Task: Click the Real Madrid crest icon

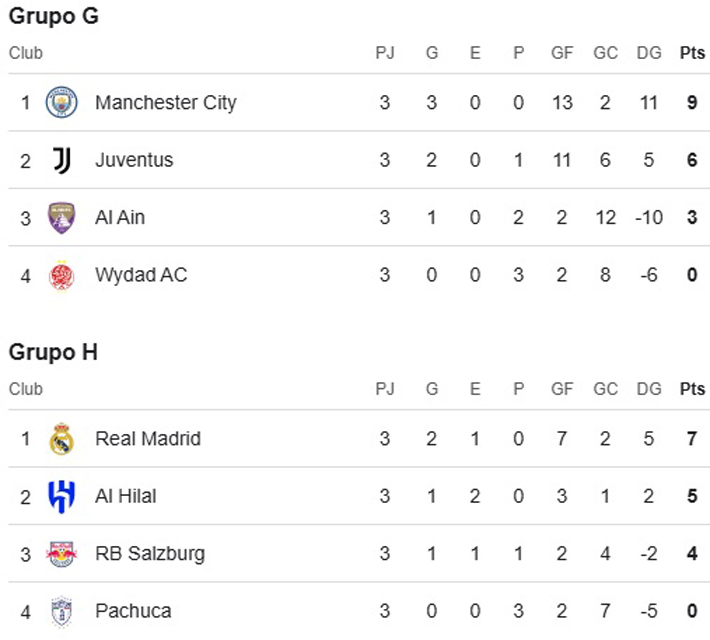Action: (x=62, y=439)
